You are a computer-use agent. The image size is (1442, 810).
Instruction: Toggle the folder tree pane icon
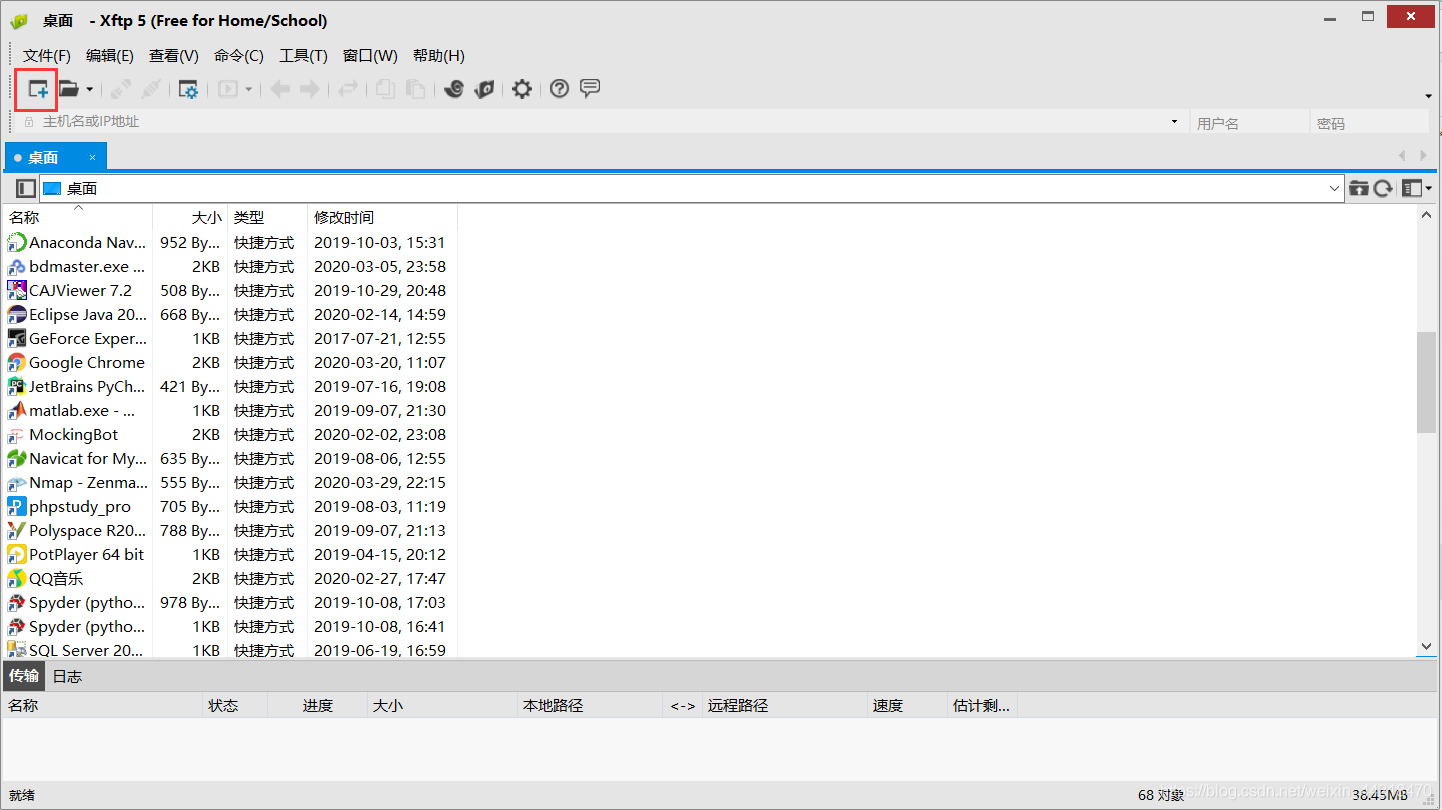(x=26, y=188)
